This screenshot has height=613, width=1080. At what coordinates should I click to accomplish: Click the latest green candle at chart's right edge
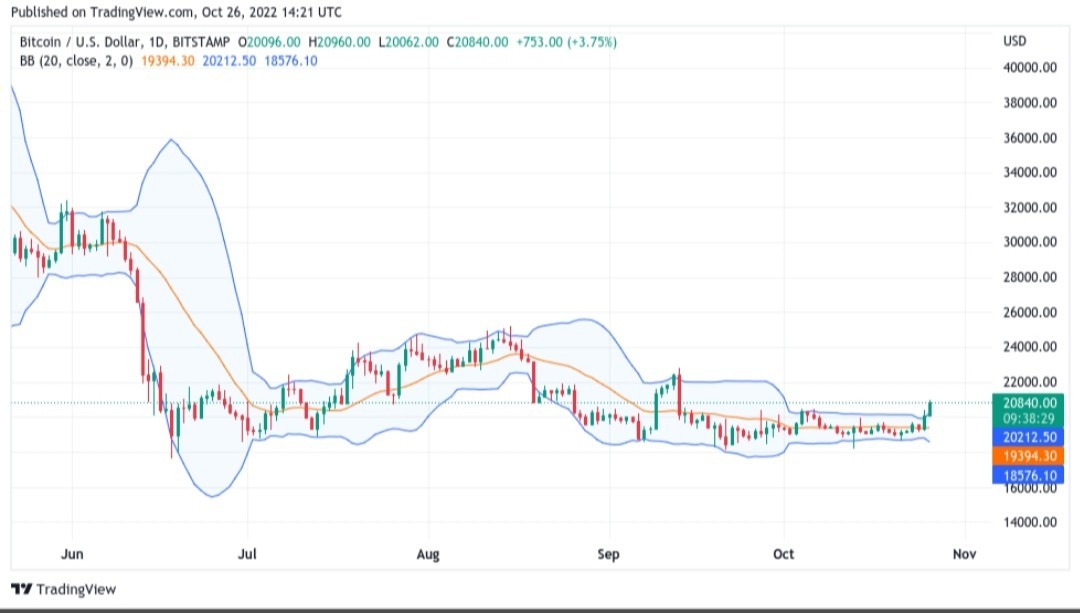(x=930, y=409)
